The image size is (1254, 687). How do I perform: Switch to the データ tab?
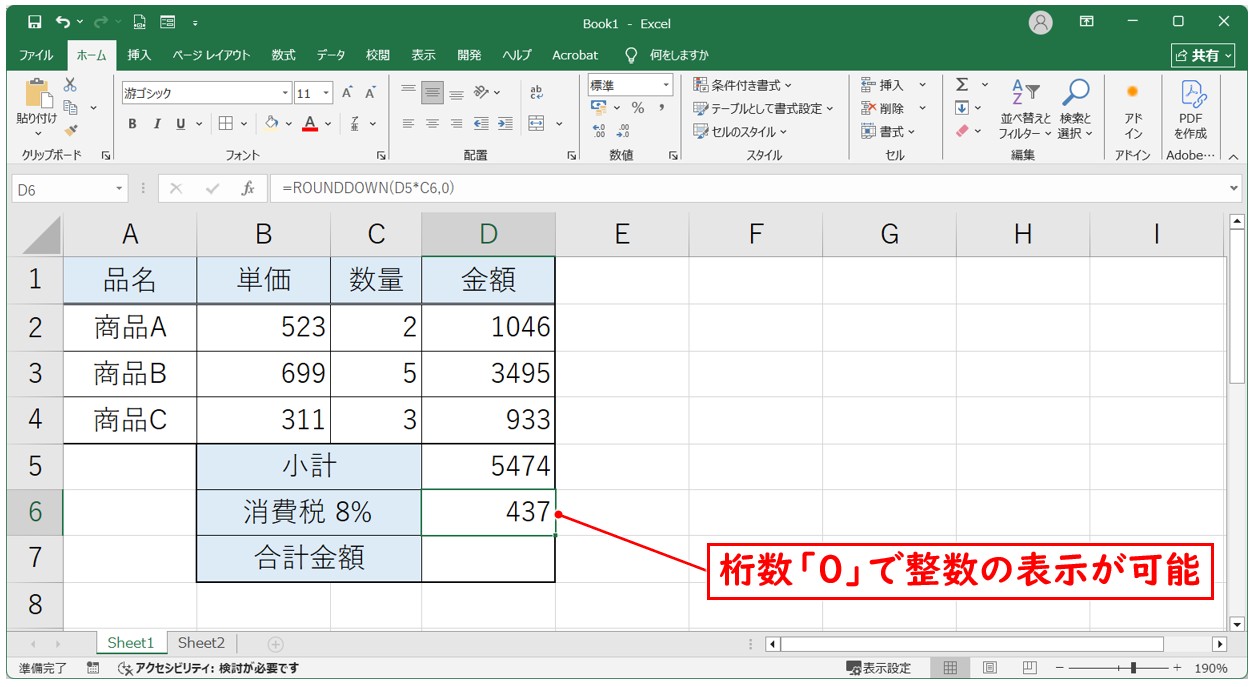pyautogui.click(x=331, y=55)
